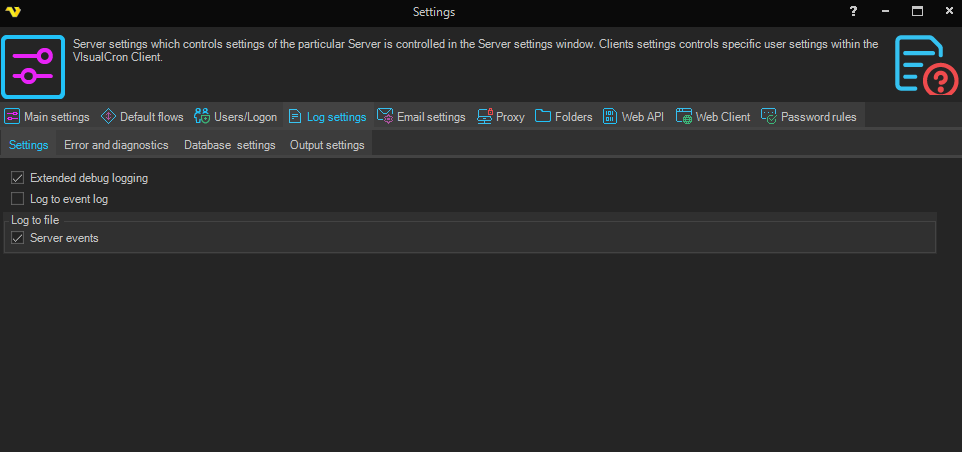The image size is (962, 452).
Task: Enable the Log to event log checkbox
Action: [18, 199]
